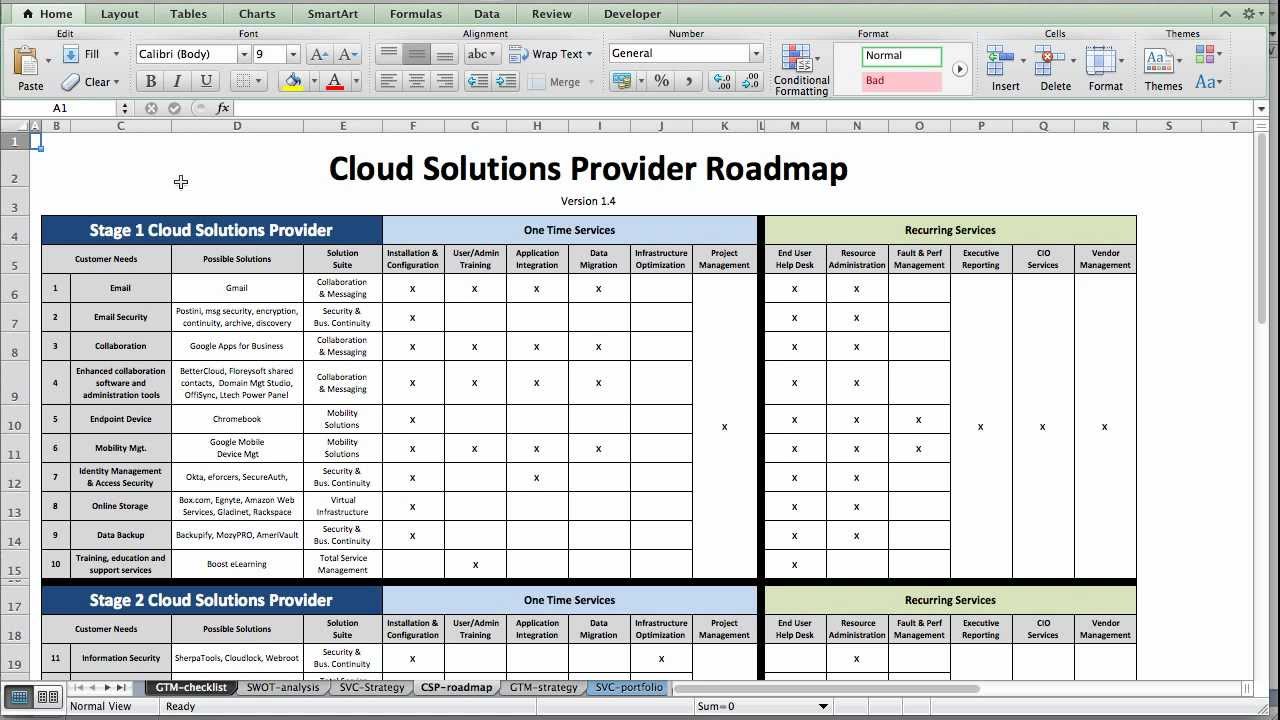This screenshot has width=1280, height=720.
Task: Apply the Bad cell style
Action: tap(902, 81)
